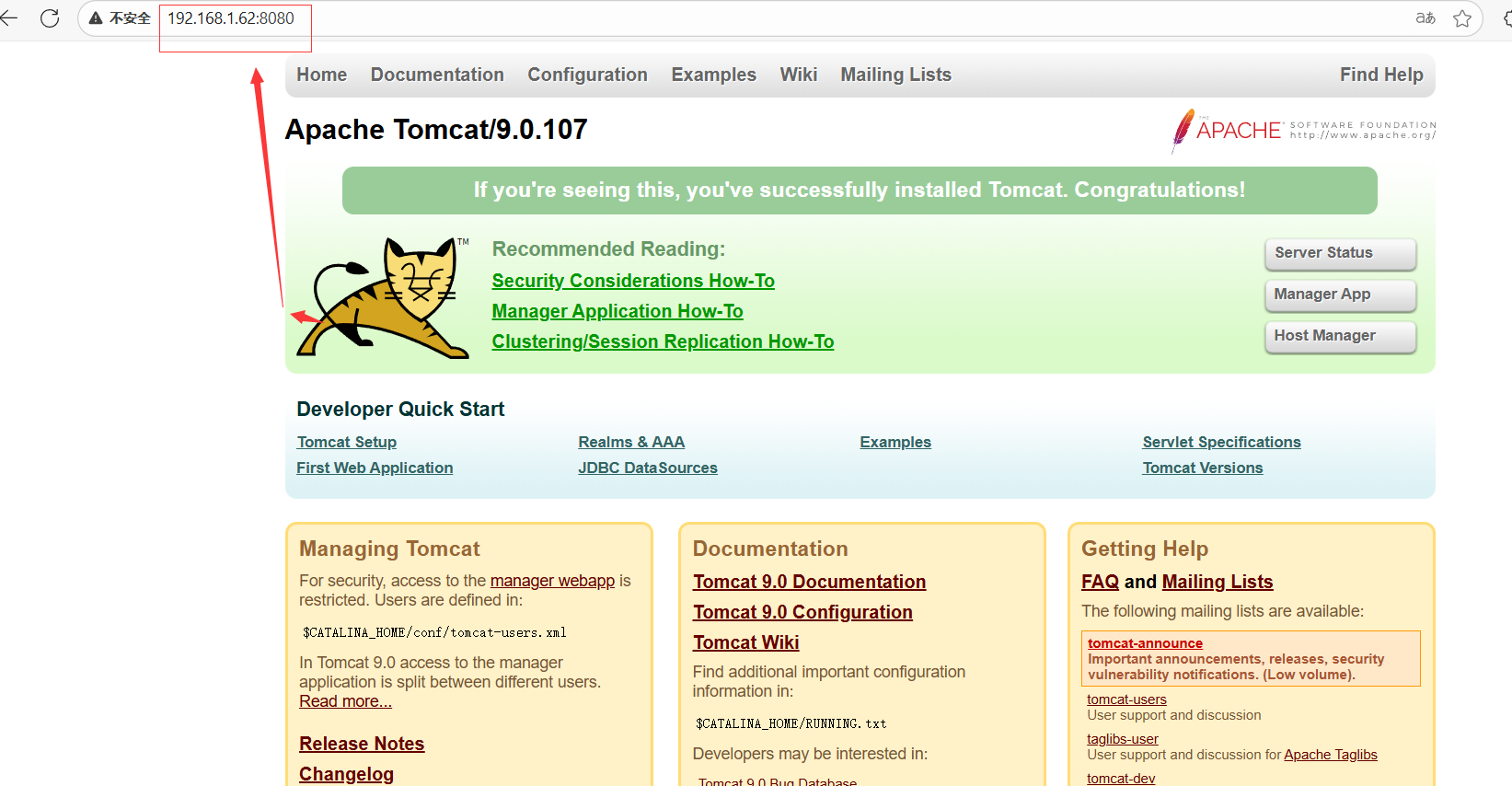Open the Changelog link
This screenshot has height=786, width=1512.
pyautogui.click(x=346, y=774)
